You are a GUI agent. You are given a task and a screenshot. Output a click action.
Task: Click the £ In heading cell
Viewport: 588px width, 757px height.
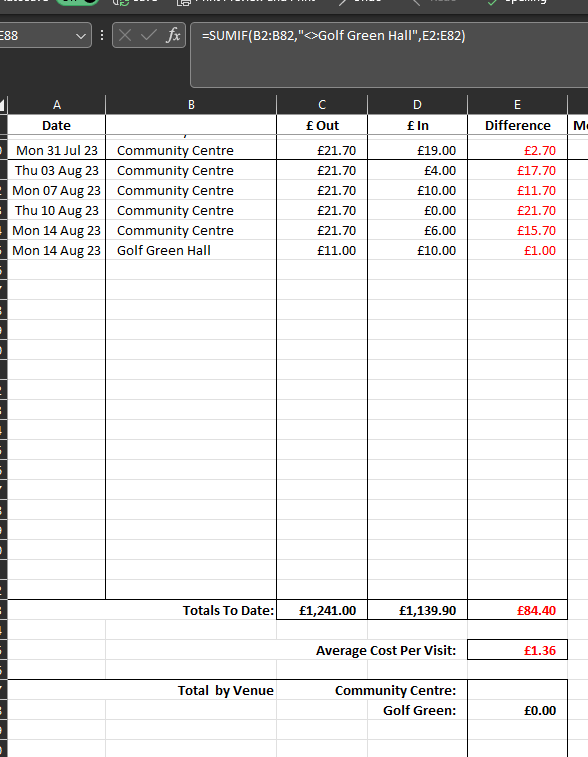[418, 126]
